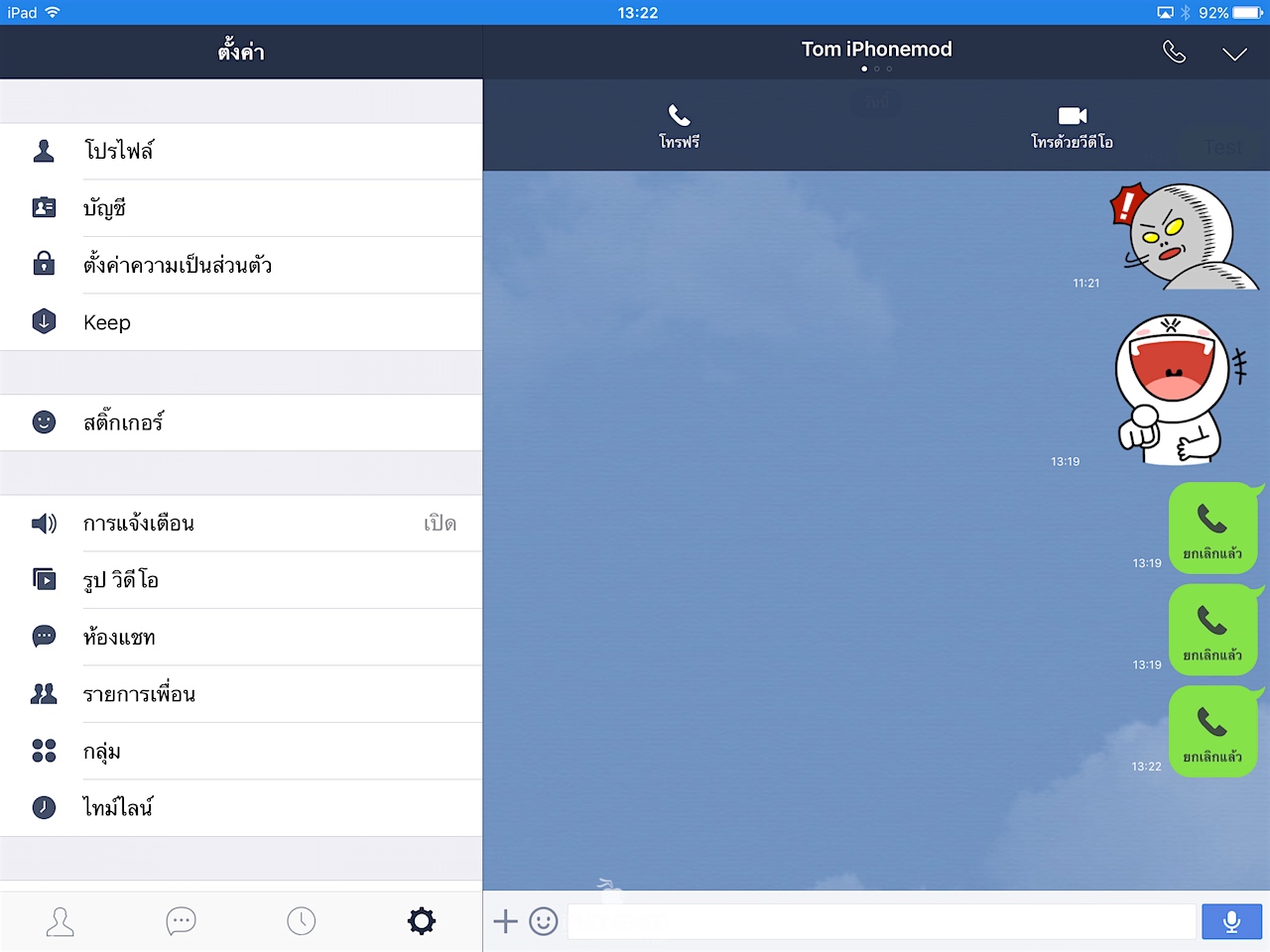Start a video call (โทรด้วยวีดีโอ)
1270x952 pixels.
click(x=1072, y=127)
